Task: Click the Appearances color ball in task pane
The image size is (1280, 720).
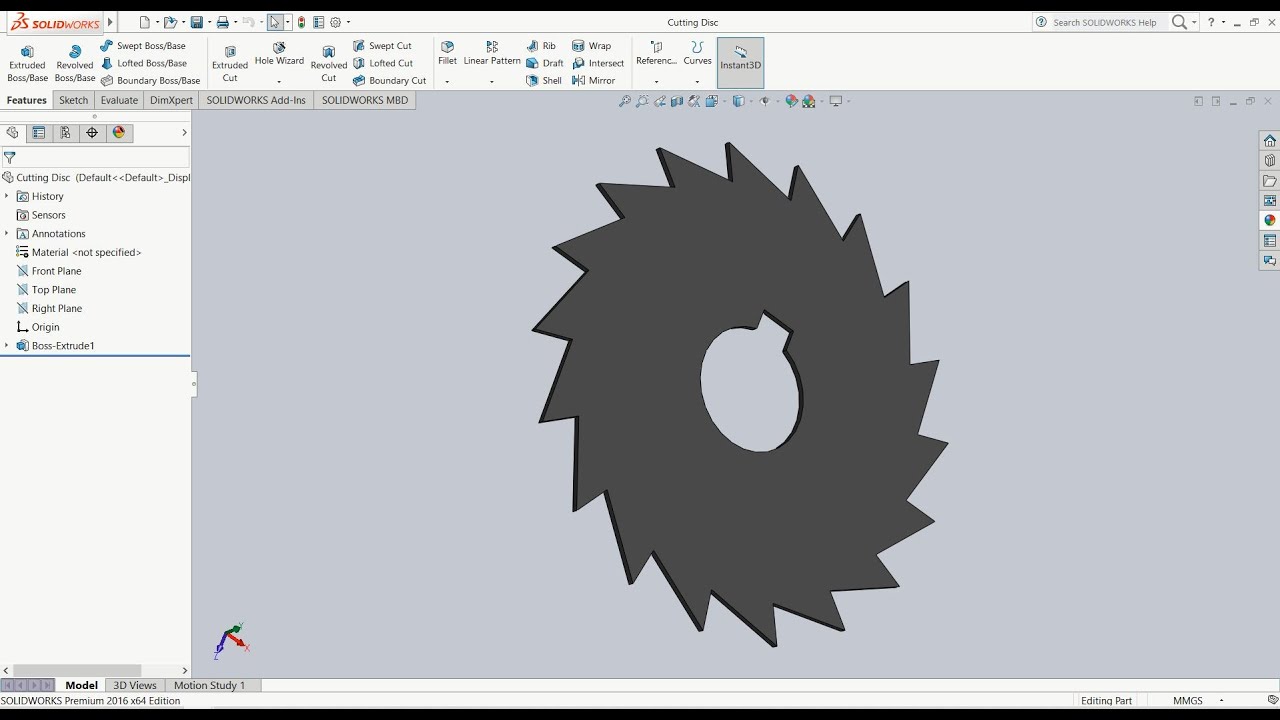Action: coord(1269,220)
